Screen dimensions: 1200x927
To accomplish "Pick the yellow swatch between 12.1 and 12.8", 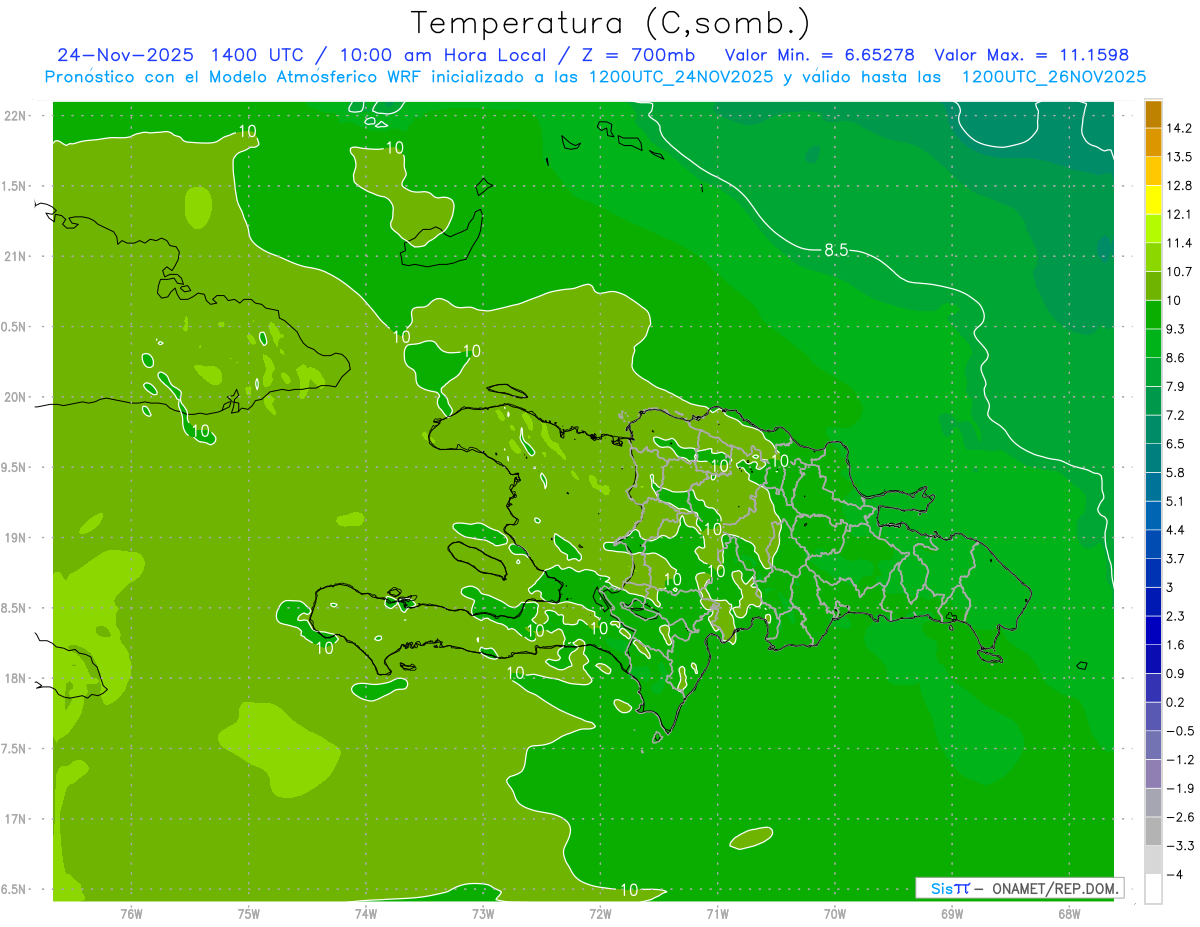I will click(1153, 200).
